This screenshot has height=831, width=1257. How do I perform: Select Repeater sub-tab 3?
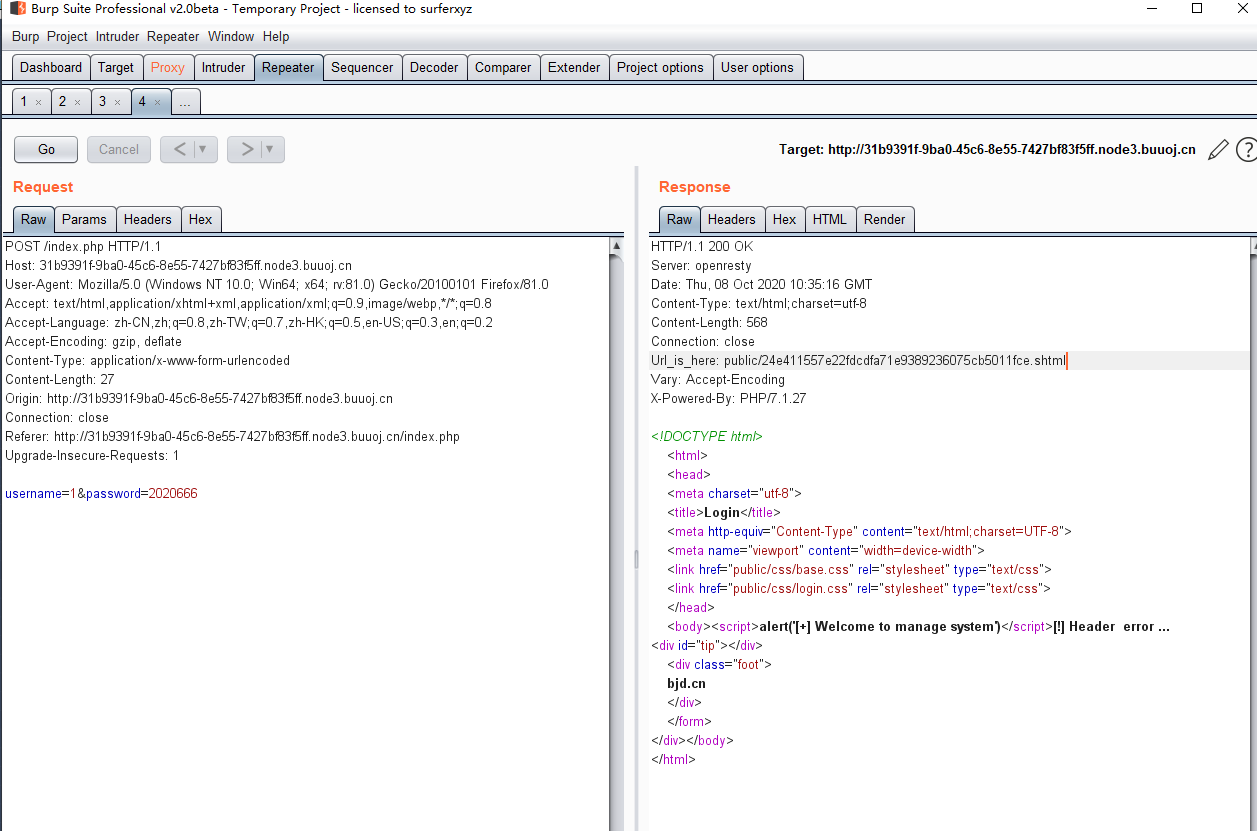(101, 102)
